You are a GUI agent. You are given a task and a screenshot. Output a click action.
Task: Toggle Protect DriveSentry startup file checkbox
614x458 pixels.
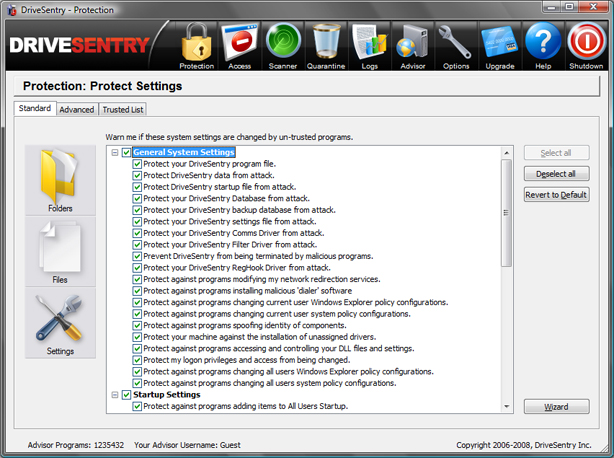tap(137, 187)
